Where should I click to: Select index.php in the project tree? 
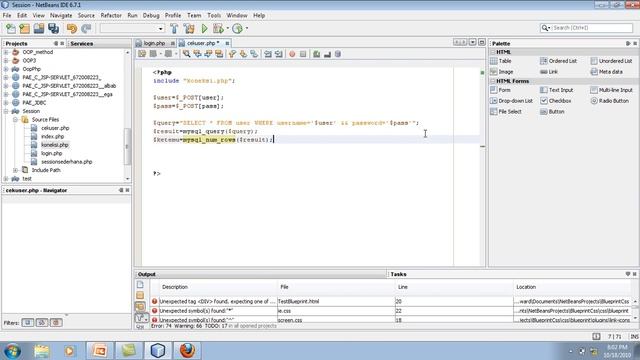53,137
